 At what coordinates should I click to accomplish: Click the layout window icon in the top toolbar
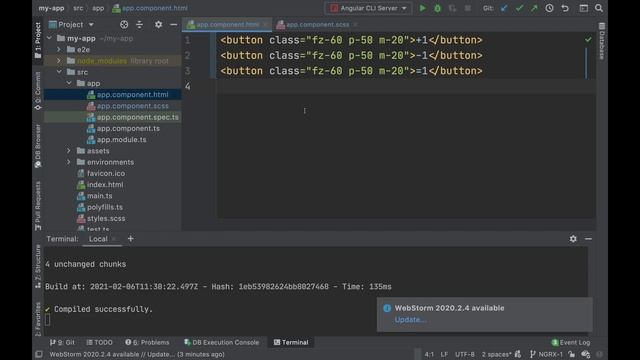click(584, 8)
